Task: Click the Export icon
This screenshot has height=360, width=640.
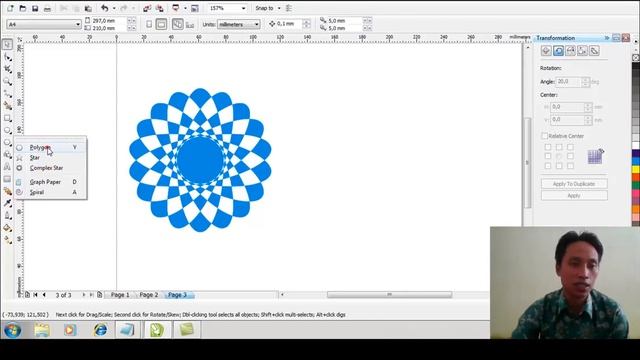Action: coord(160,8)
